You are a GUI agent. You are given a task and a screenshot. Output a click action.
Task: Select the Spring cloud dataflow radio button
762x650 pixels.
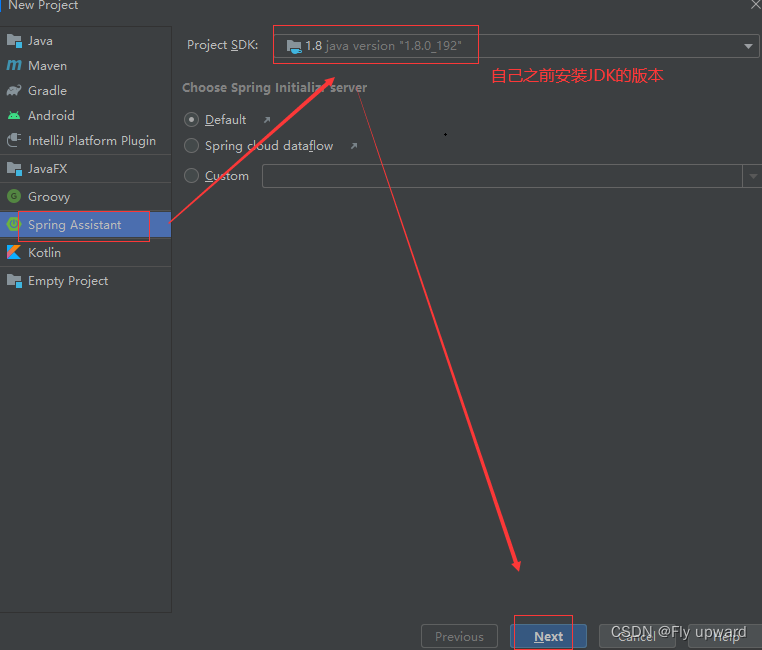(191, 146)
